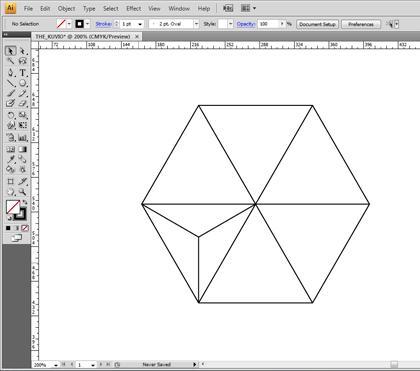Select the Selection tool (black arrow)
Screen dimensions: 420x371
[11, 51]
